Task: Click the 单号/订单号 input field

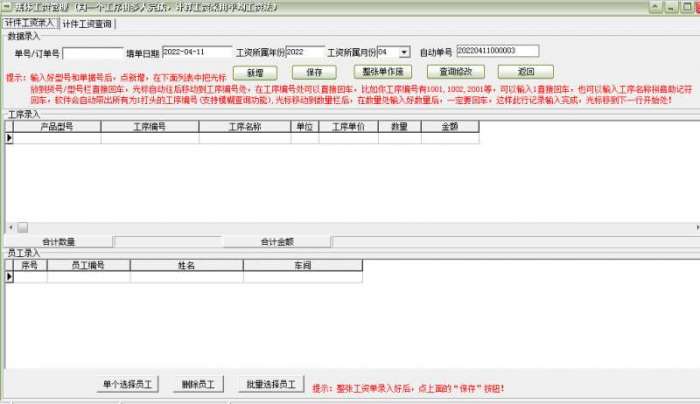Action: [x=93, y=54]
